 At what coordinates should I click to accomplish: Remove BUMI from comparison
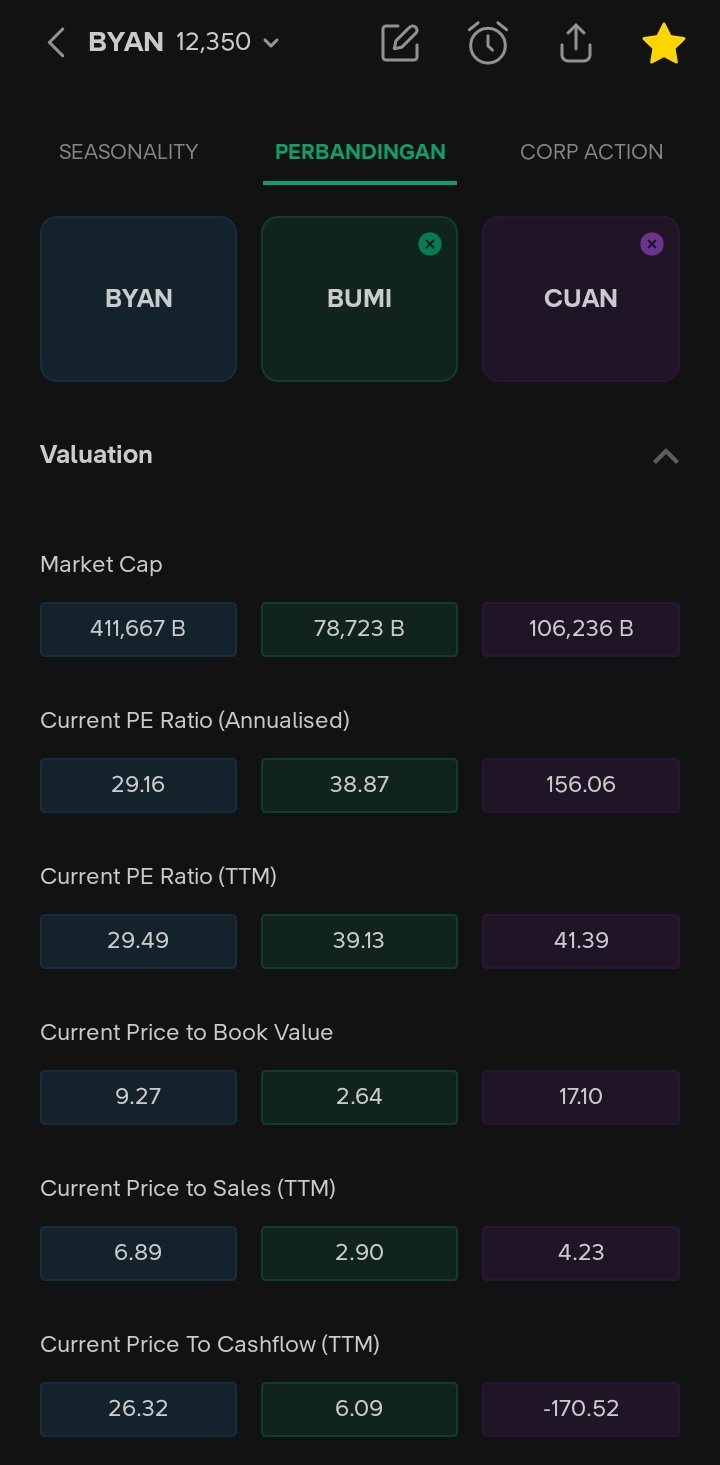click(430, 243)
